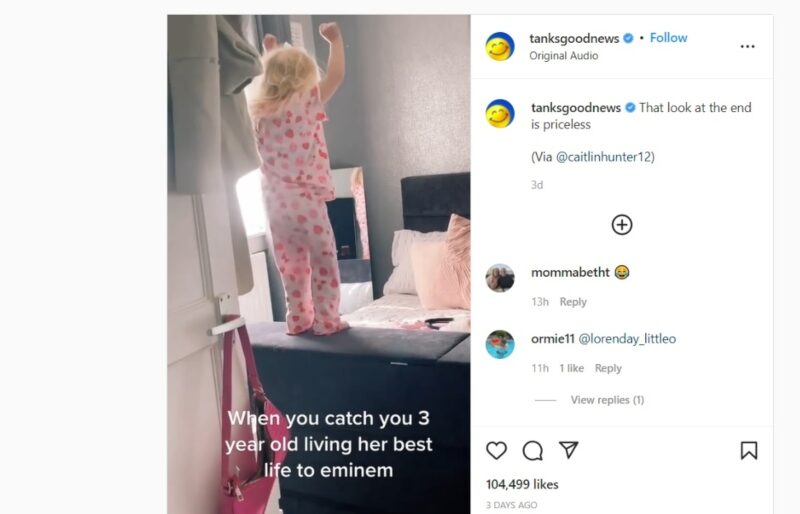Screen dimensions: 800x514
Task: Reply to mommabetht's comment
Action: 573,302
